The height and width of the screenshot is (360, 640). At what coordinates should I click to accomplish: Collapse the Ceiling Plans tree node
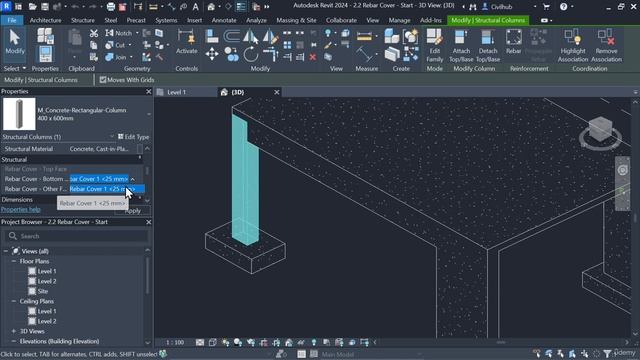click(14, 301)
